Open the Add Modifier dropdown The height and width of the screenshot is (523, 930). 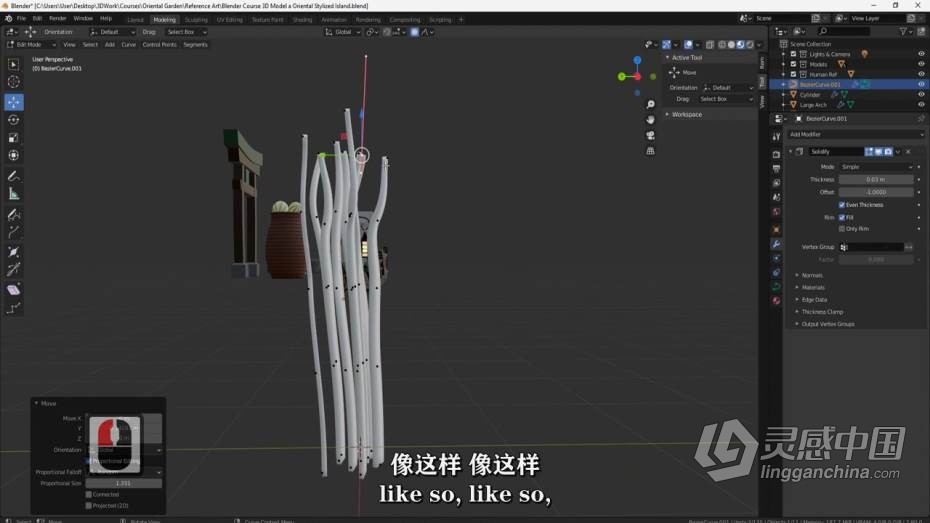point(855,135)
